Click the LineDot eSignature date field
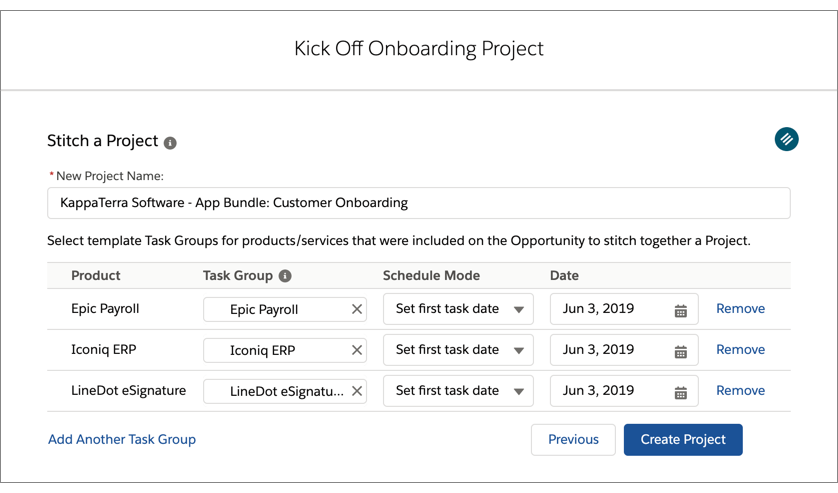 (624, 391)
